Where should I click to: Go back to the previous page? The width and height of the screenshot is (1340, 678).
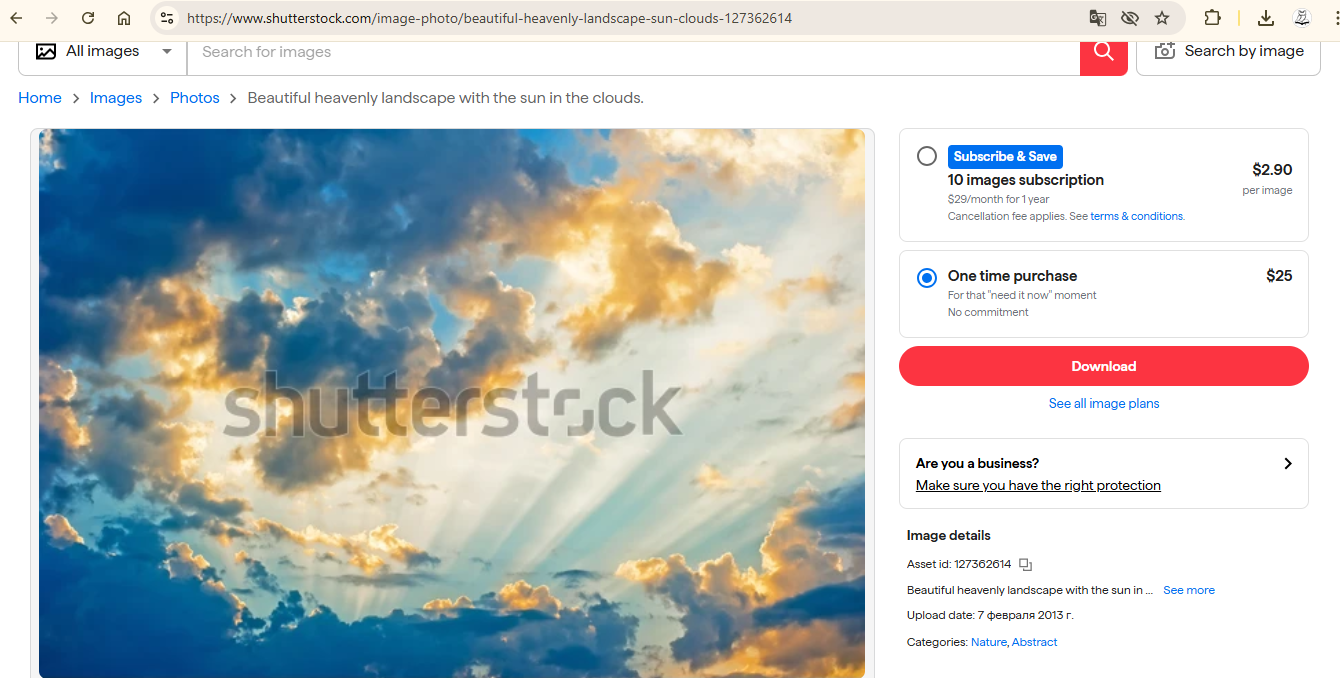pos(17,18)
